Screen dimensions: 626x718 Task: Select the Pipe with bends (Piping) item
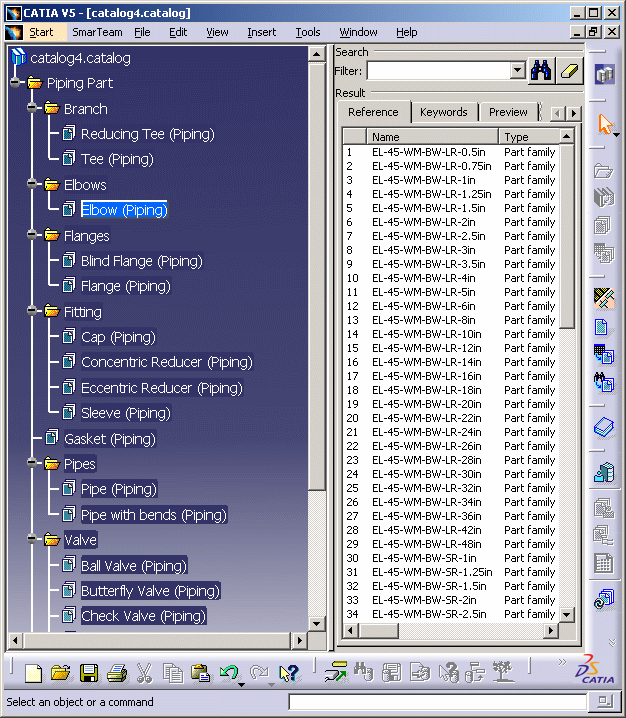(x=154, y=515)
